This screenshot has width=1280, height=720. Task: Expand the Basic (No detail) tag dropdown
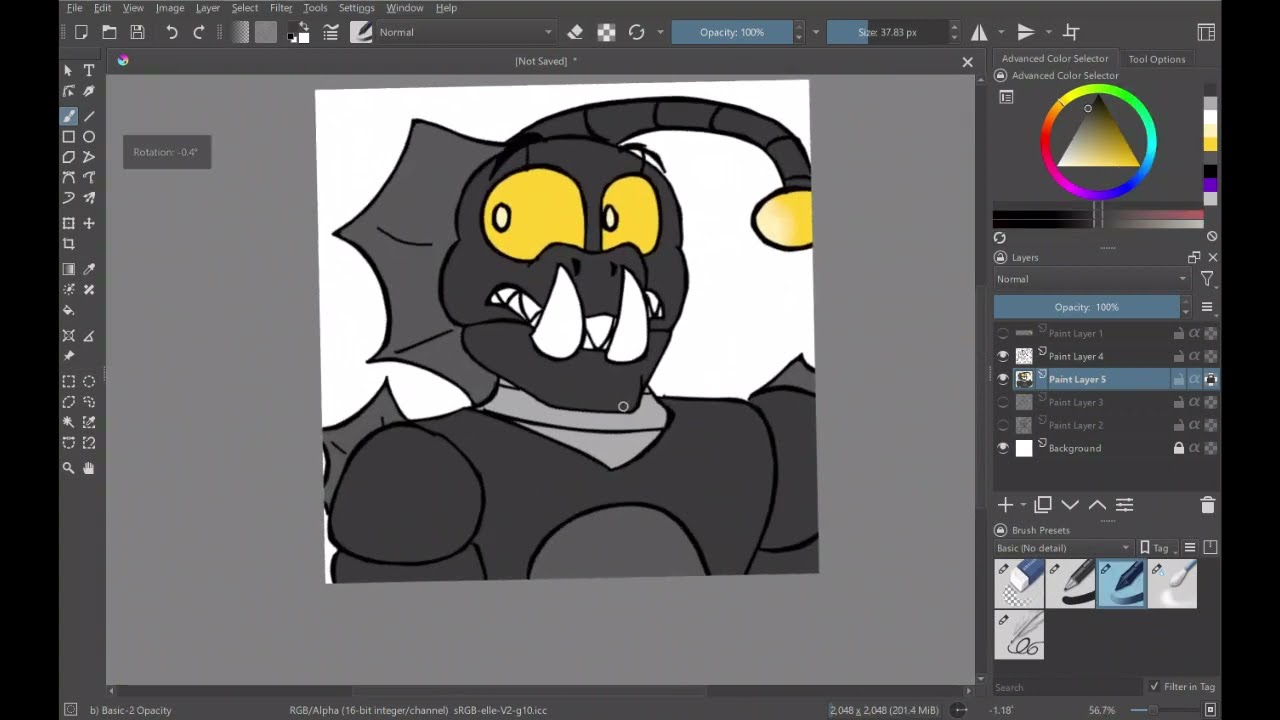point(1063,548)
